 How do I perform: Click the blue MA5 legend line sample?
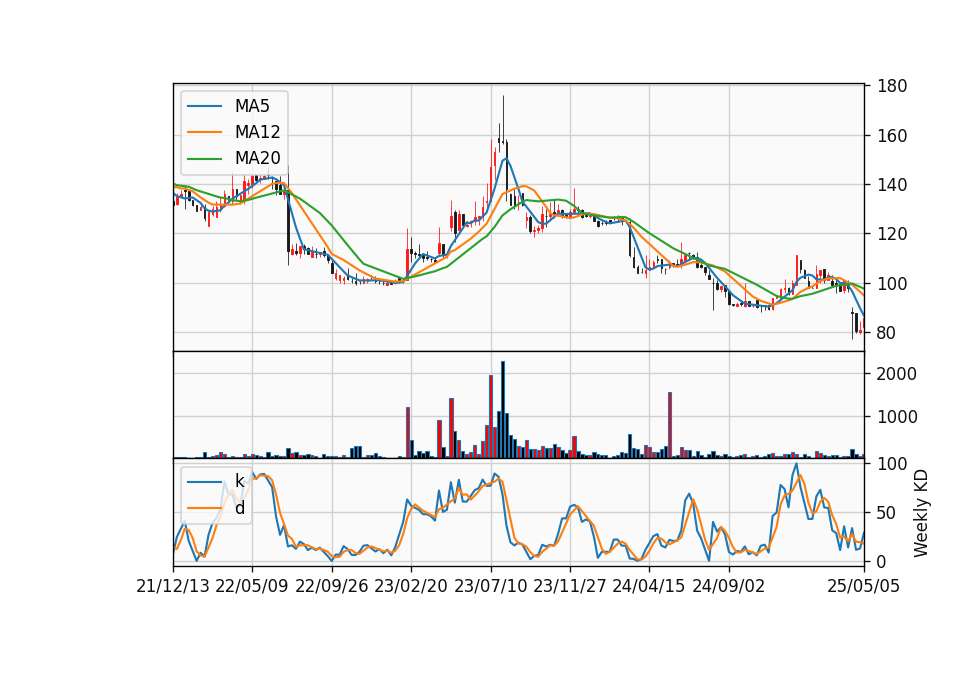point(204,107)
